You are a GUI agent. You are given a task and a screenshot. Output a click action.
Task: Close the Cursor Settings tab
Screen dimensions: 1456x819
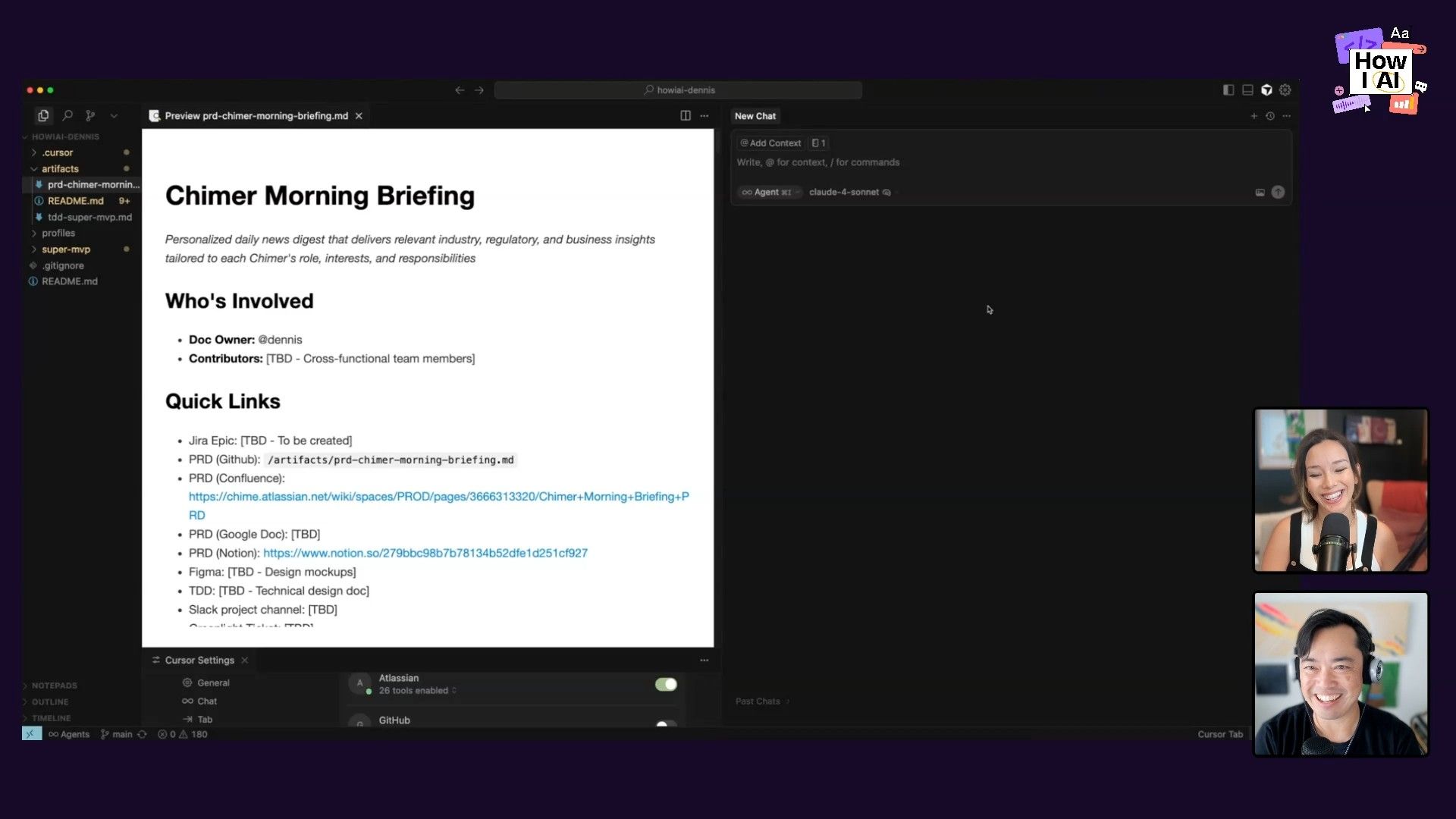(x=245, y=661)
